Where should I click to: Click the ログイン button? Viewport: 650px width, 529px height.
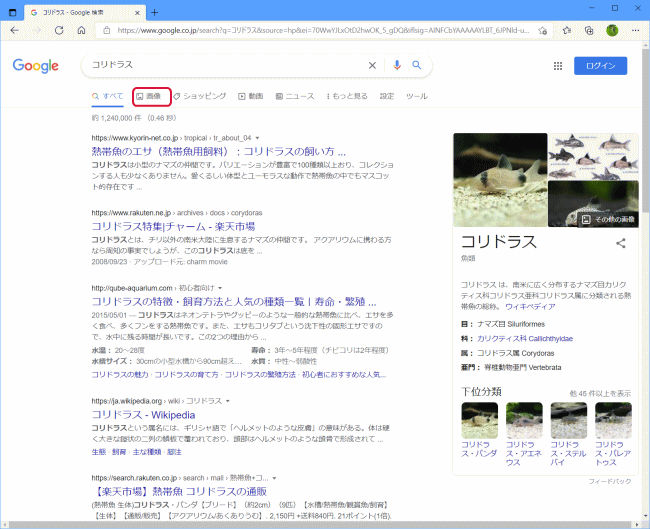pos(600,66)
